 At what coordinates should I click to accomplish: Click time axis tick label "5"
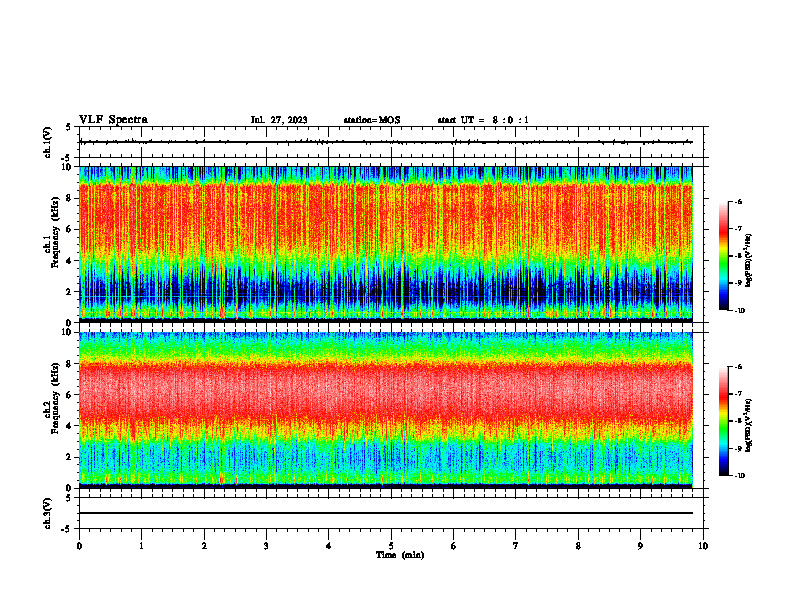point(391,546)
